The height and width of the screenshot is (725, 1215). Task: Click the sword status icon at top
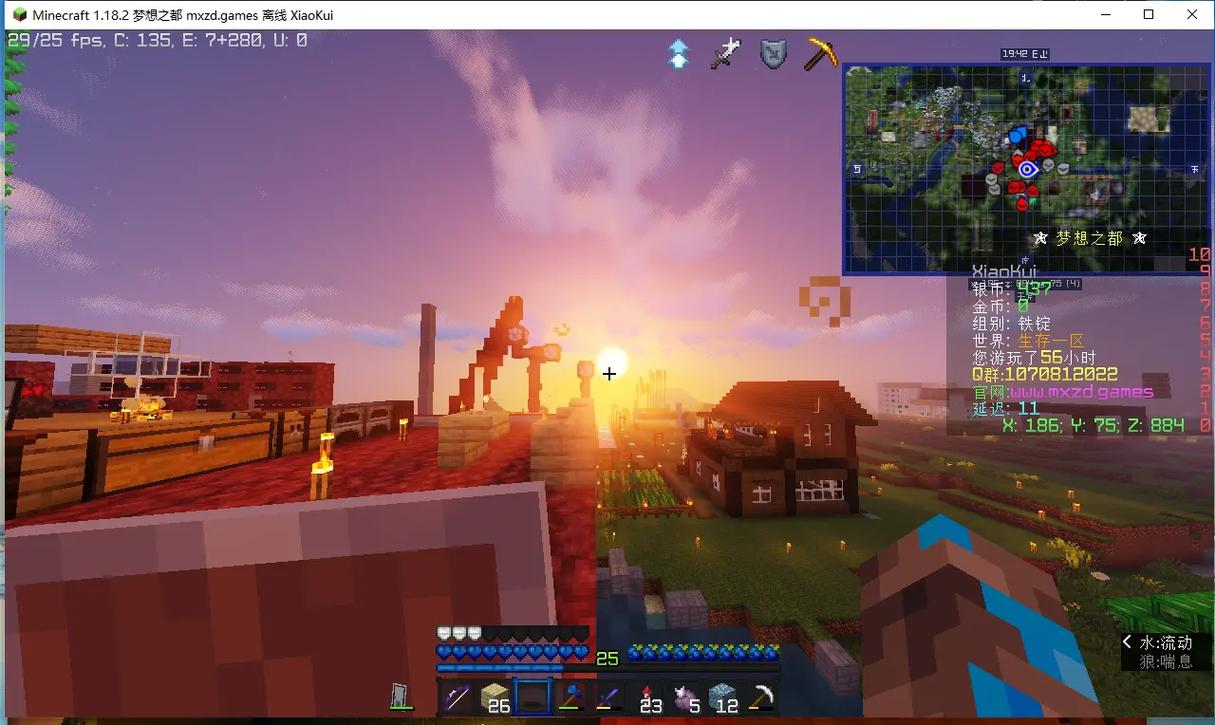coord(726,53)
